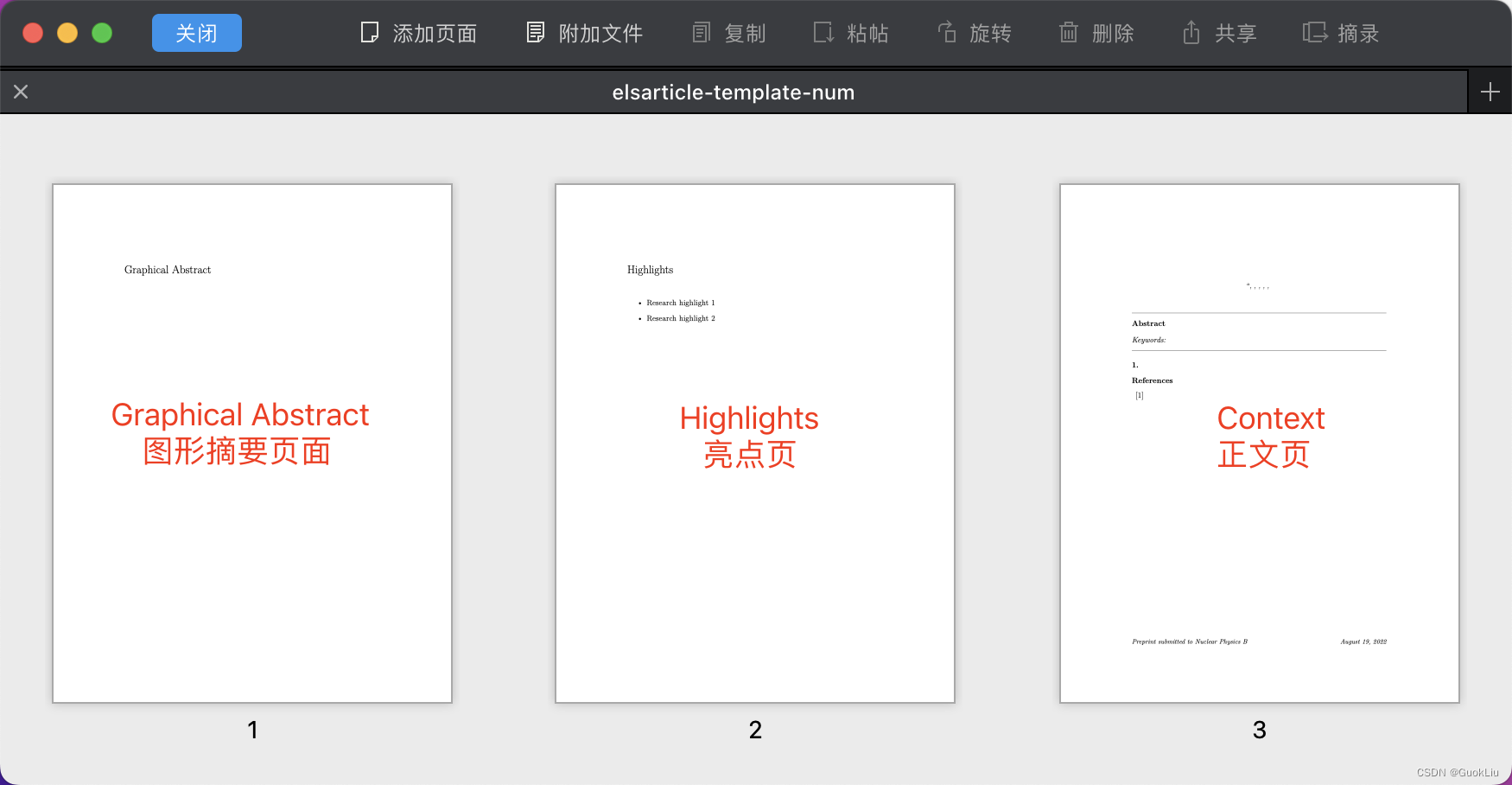Image resolution: width=1512 pixels, height=785 pixels.
Task: Click the yellow minimize traffic light
Action: [67, 32]
